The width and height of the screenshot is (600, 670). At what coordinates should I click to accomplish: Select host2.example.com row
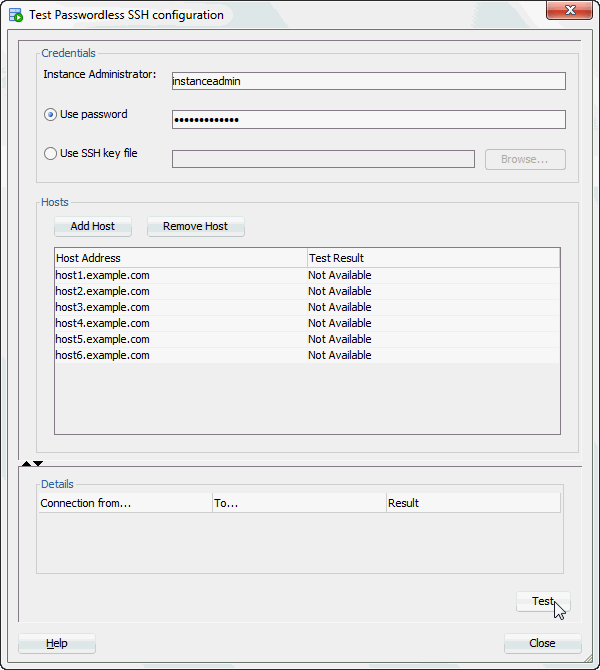307,291
